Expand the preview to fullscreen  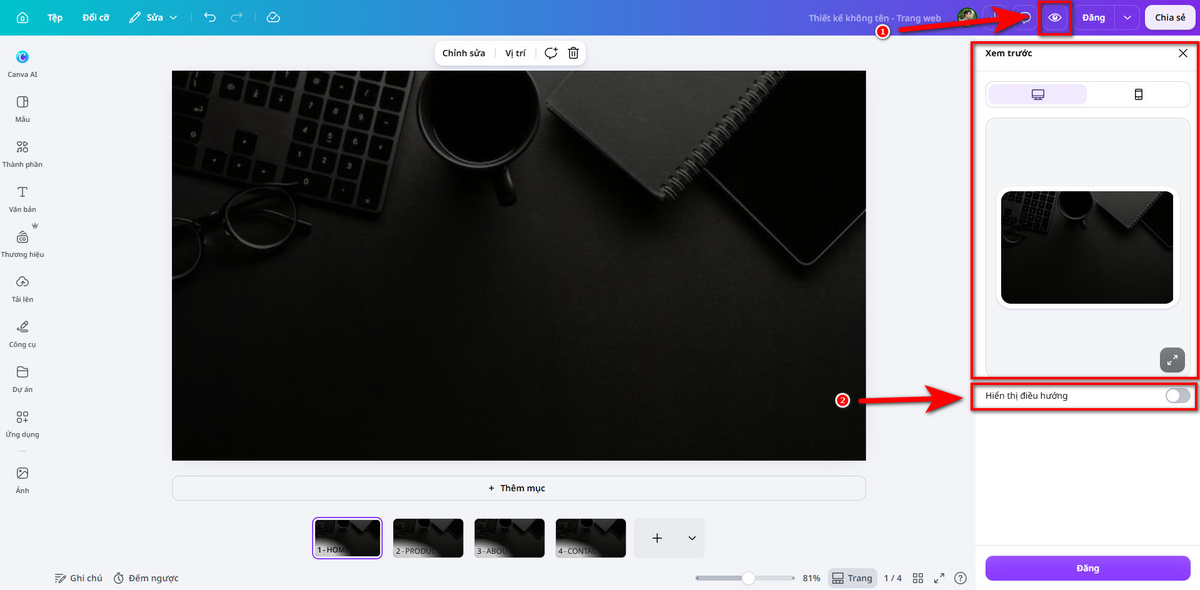point(1172,360)
